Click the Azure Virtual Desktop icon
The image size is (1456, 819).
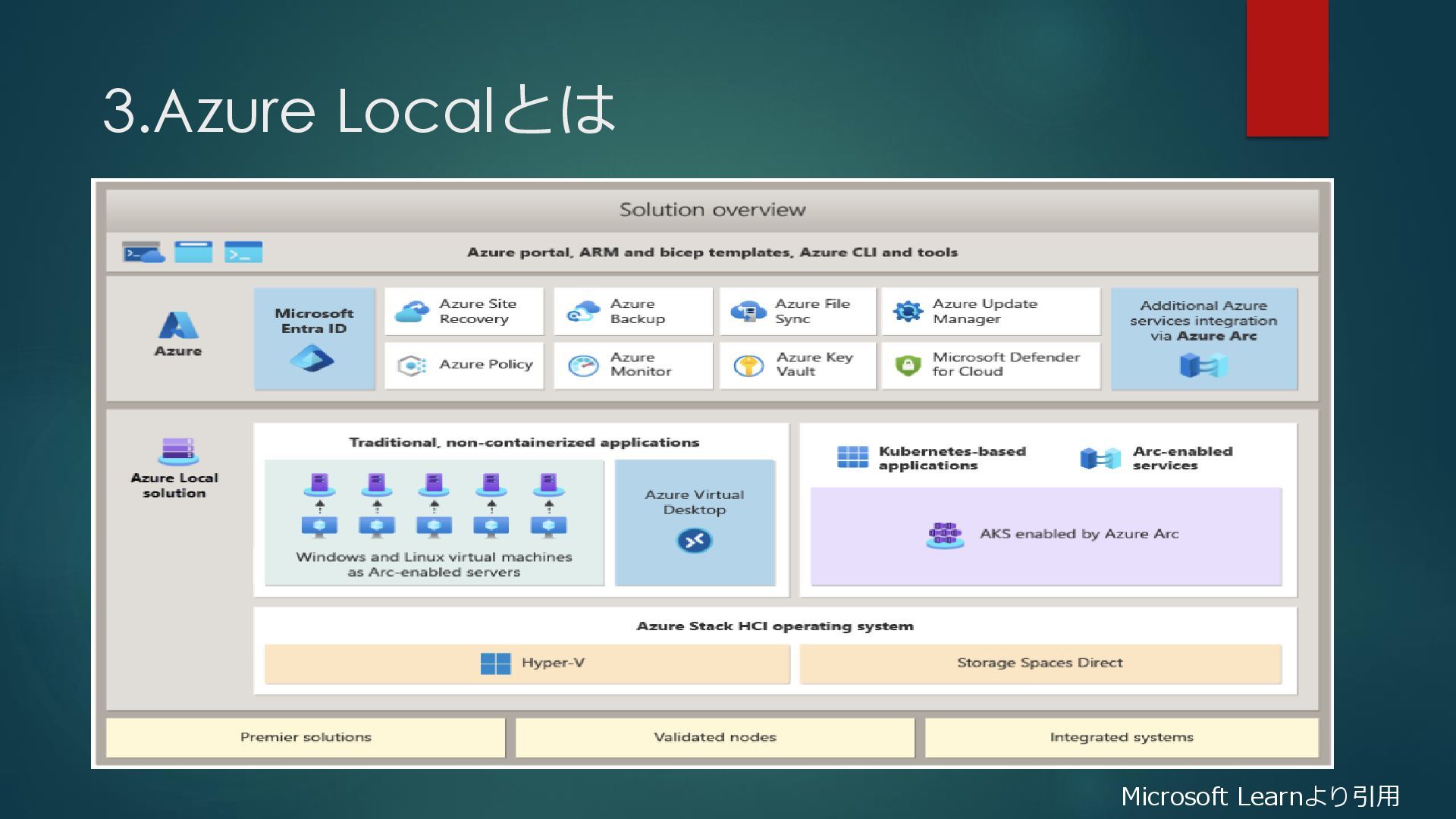coord(694,541)
